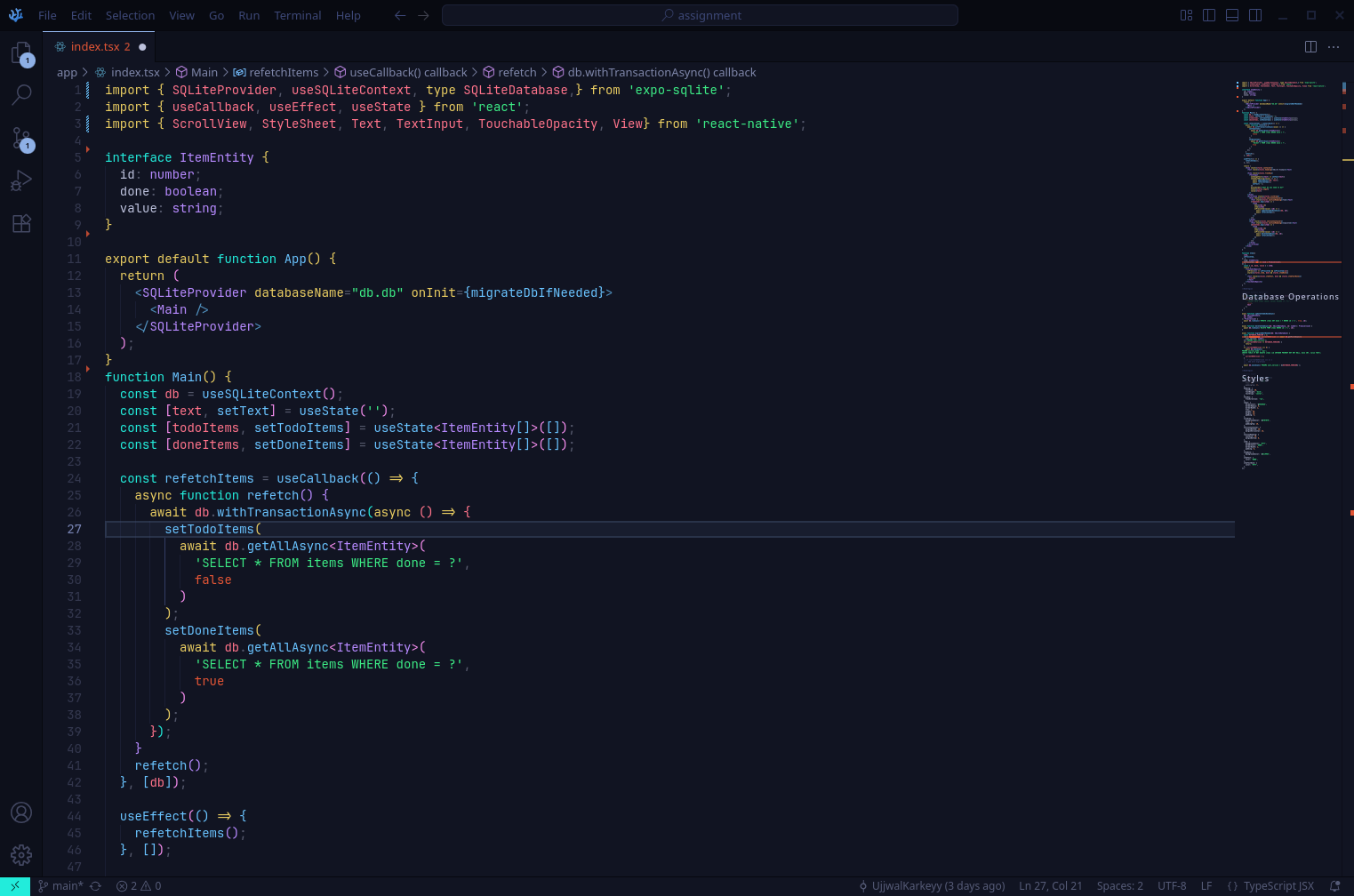The image size is (1354, 896).
Task: Click the Split Editor Right icon
Action: pos(1310,47)
